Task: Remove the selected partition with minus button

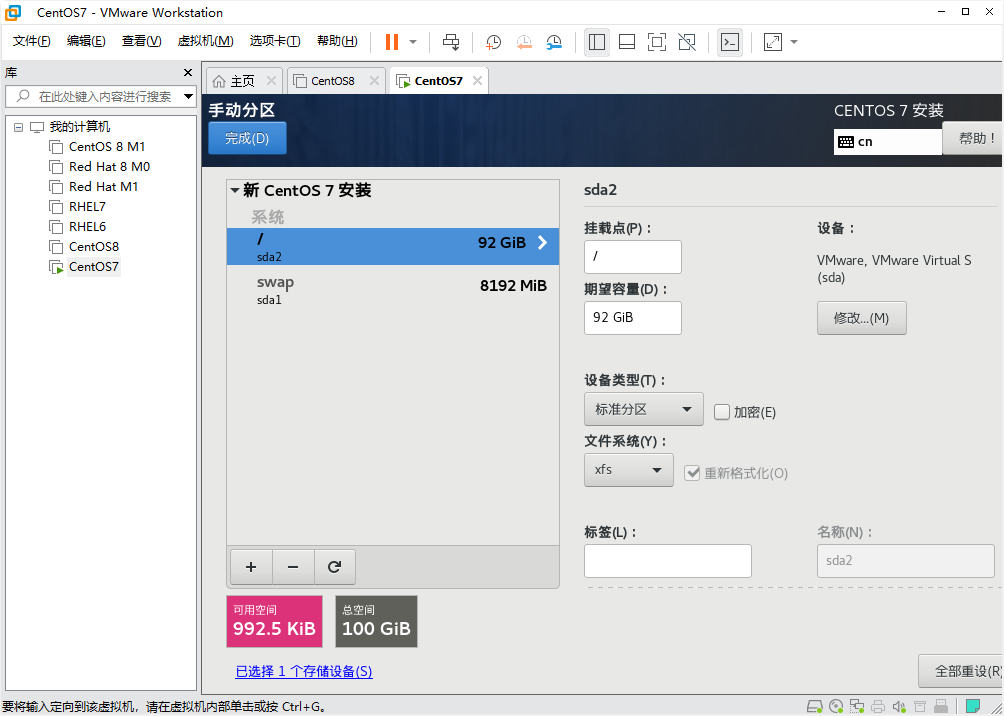Action: coord(293,567)
